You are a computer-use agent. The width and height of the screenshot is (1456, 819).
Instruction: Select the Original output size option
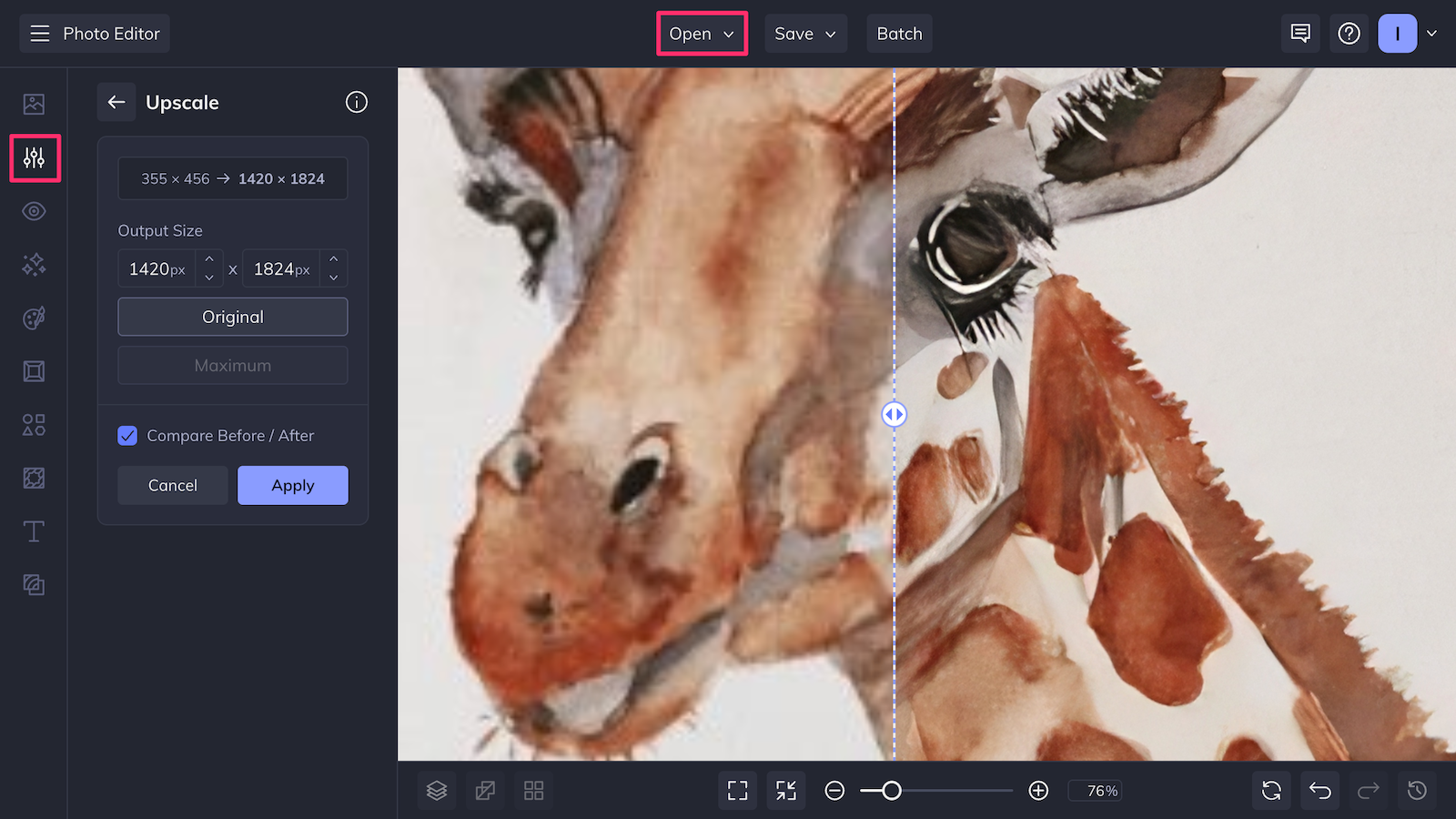point(232,317)
